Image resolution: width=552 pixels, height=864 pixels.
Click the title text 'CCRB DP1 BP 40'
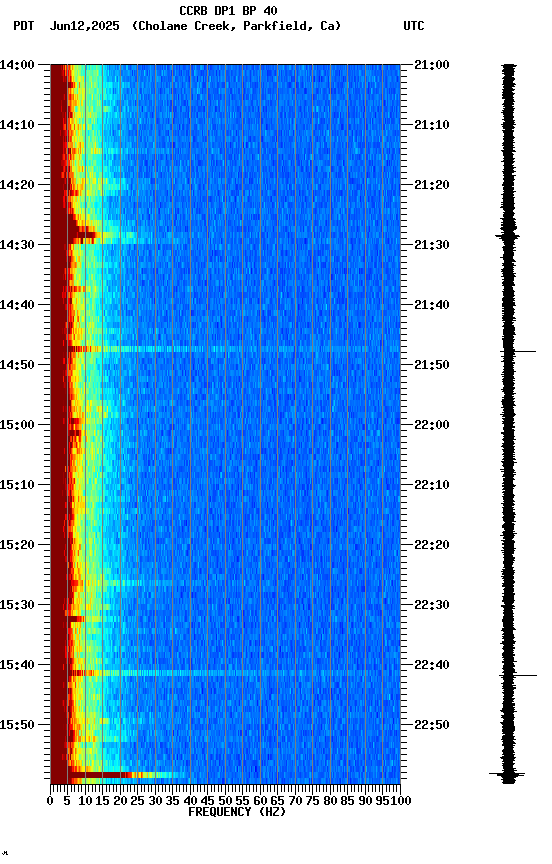point(228,10)
